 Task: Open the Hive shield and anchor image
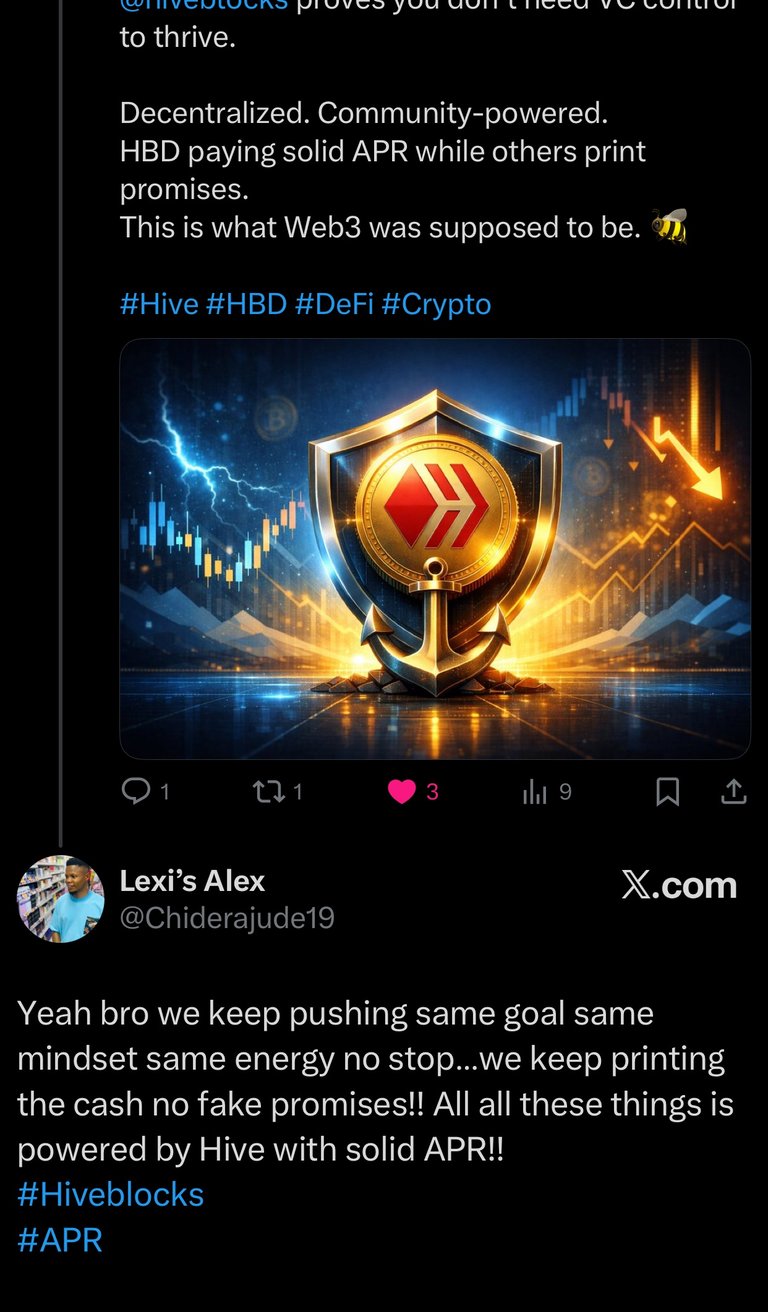435,549
